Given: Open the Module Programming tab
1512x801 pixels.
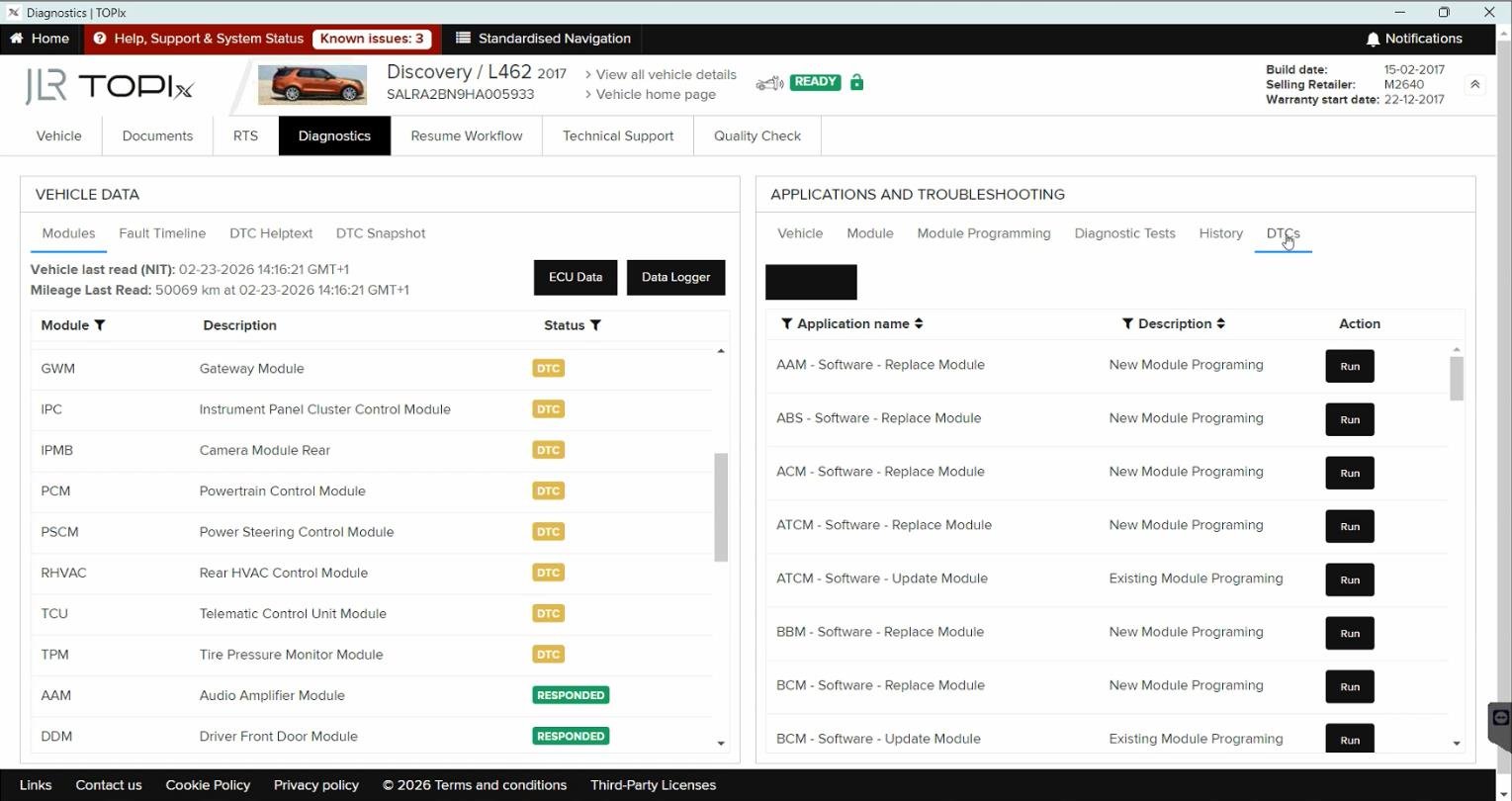Looking at the screenshot, I should point(984,233).
